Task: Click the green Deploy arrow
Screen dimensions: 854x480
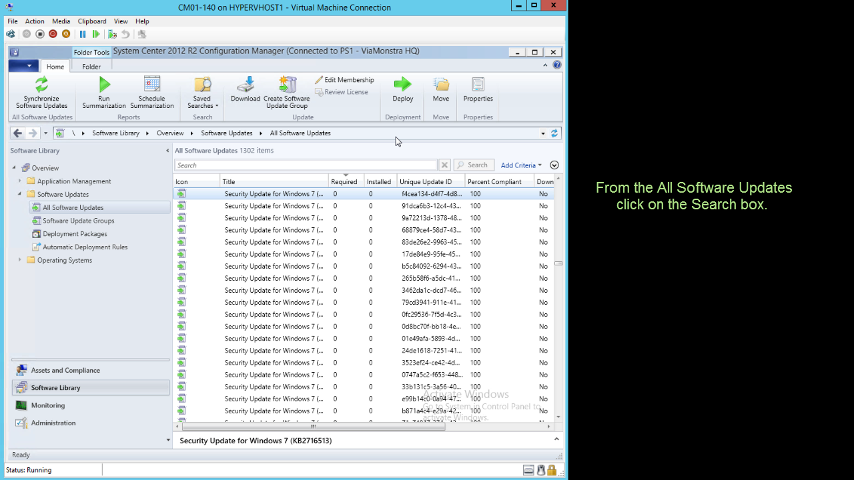Action: pos(402,86)
